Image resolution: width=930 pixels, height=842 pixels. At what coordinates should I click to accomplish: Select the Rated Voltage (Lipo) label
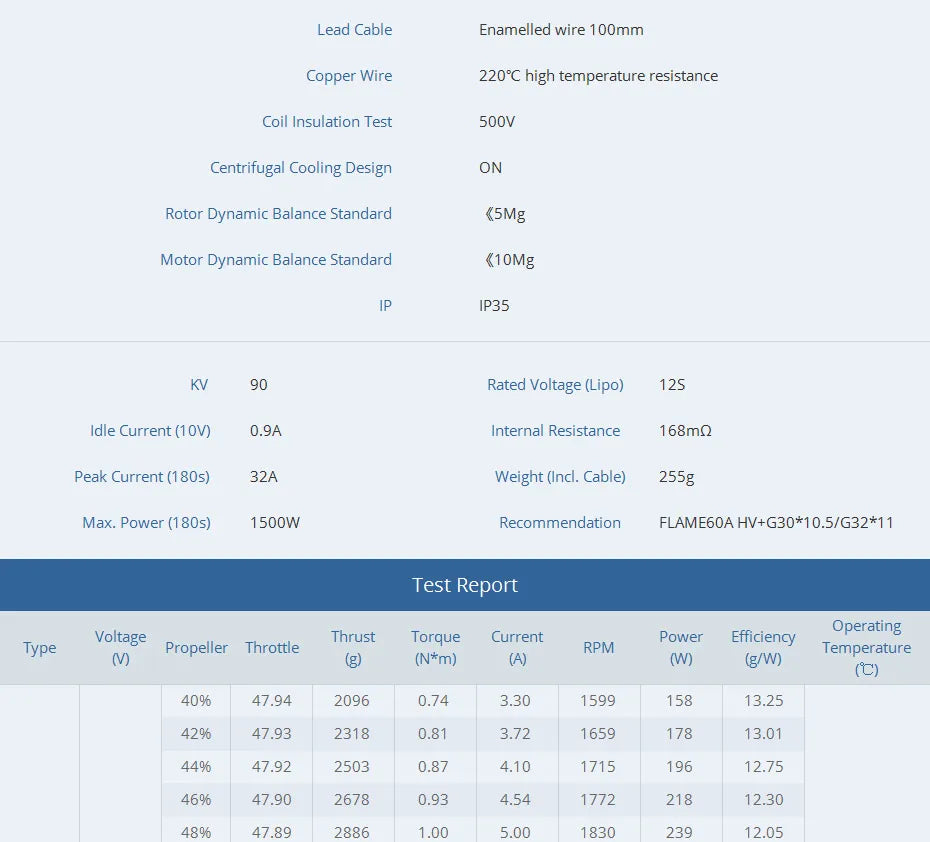(x=555, y=385)
